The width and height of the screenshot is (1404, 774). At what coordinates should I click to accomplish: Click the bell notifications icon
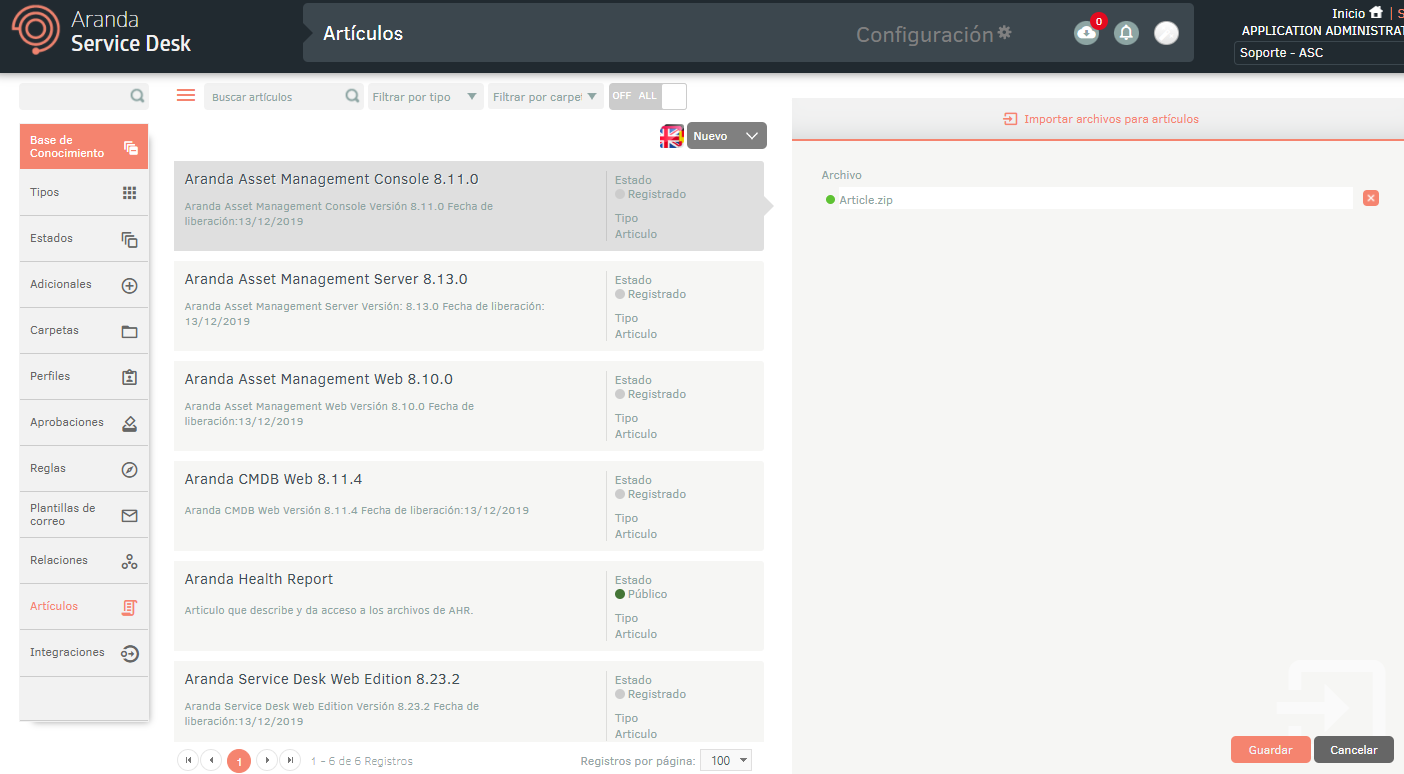[x=1126, y=33]
